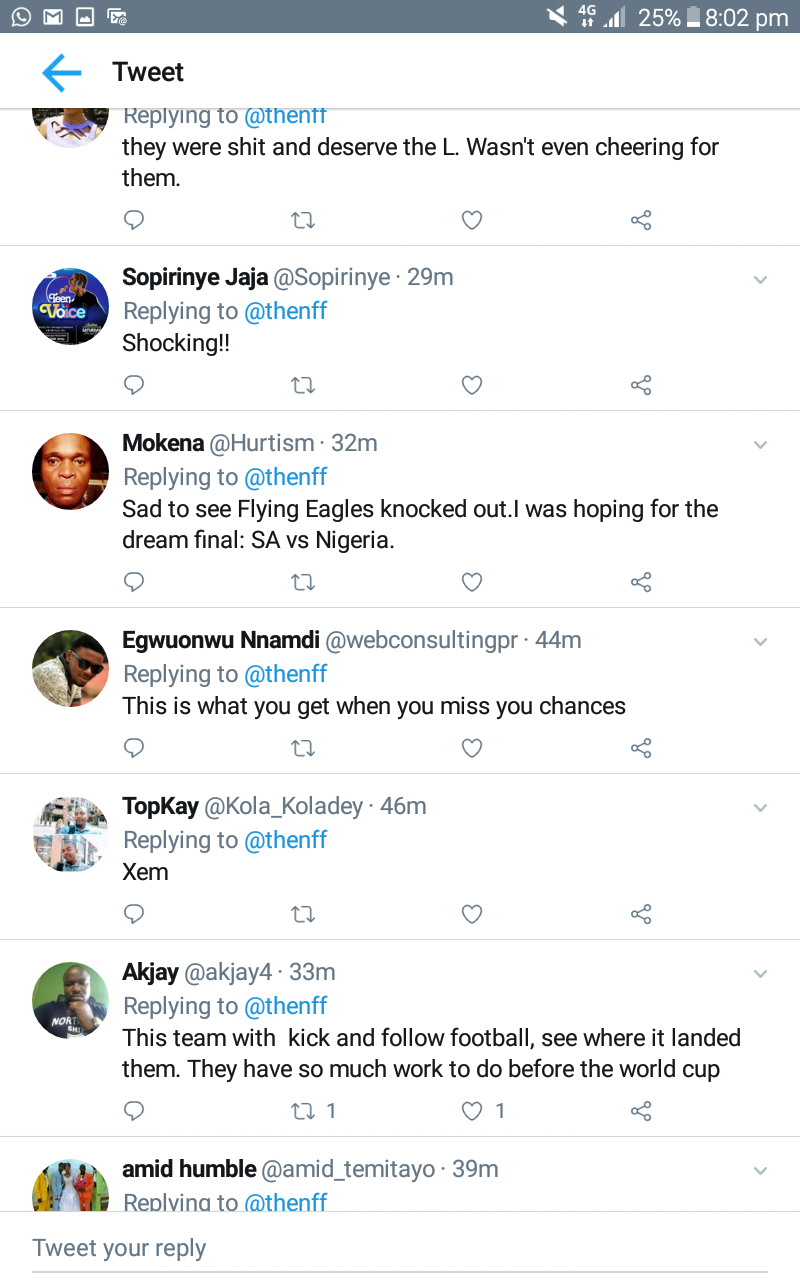Open dropdown arrow on Sopirinye Jaja's tweet

(x=760, y=280)
